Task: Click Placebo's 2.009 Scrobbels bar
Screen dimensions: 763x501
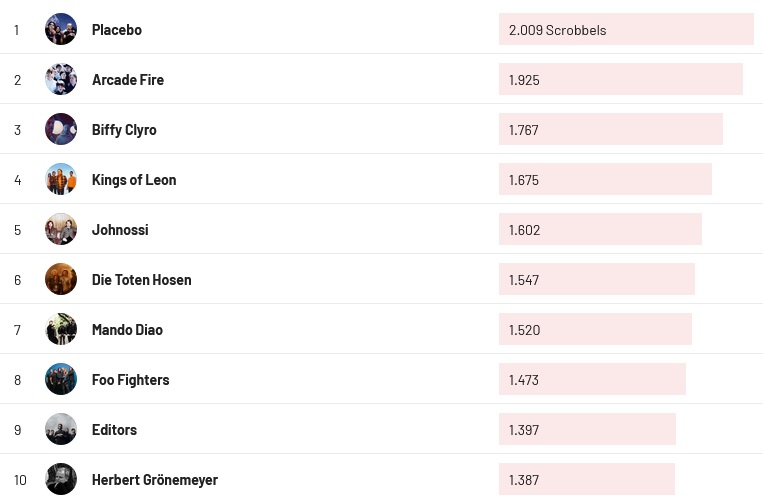Action: (626, 29)
